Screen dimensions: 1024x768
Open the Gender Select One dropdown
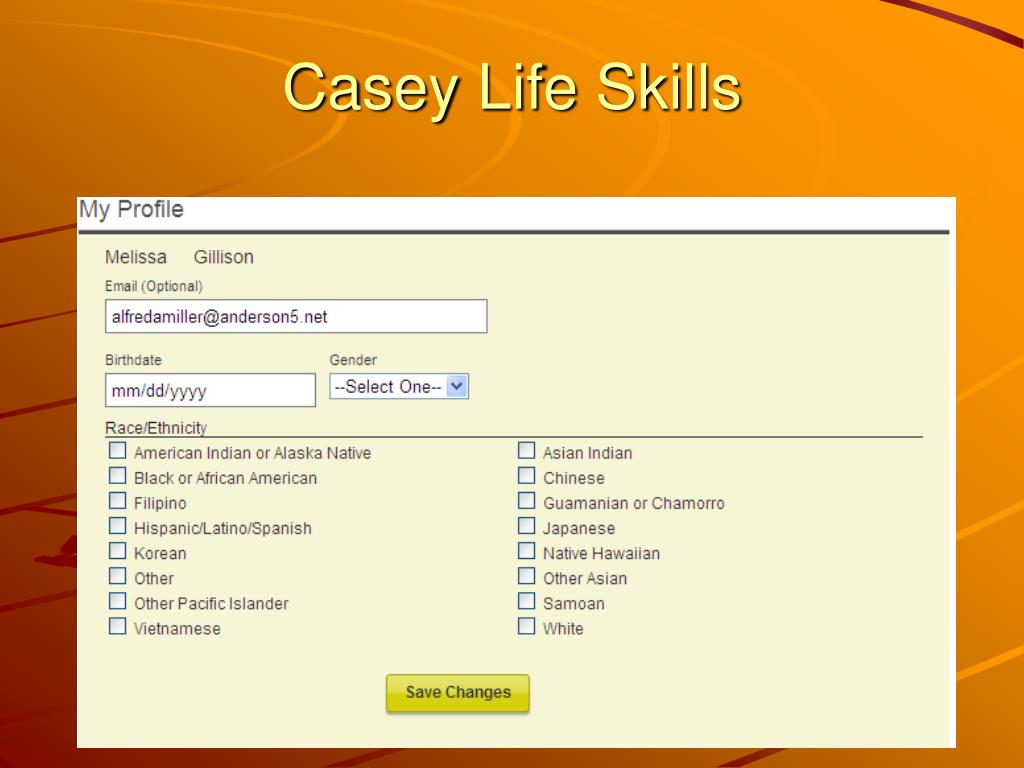point(399,387)
